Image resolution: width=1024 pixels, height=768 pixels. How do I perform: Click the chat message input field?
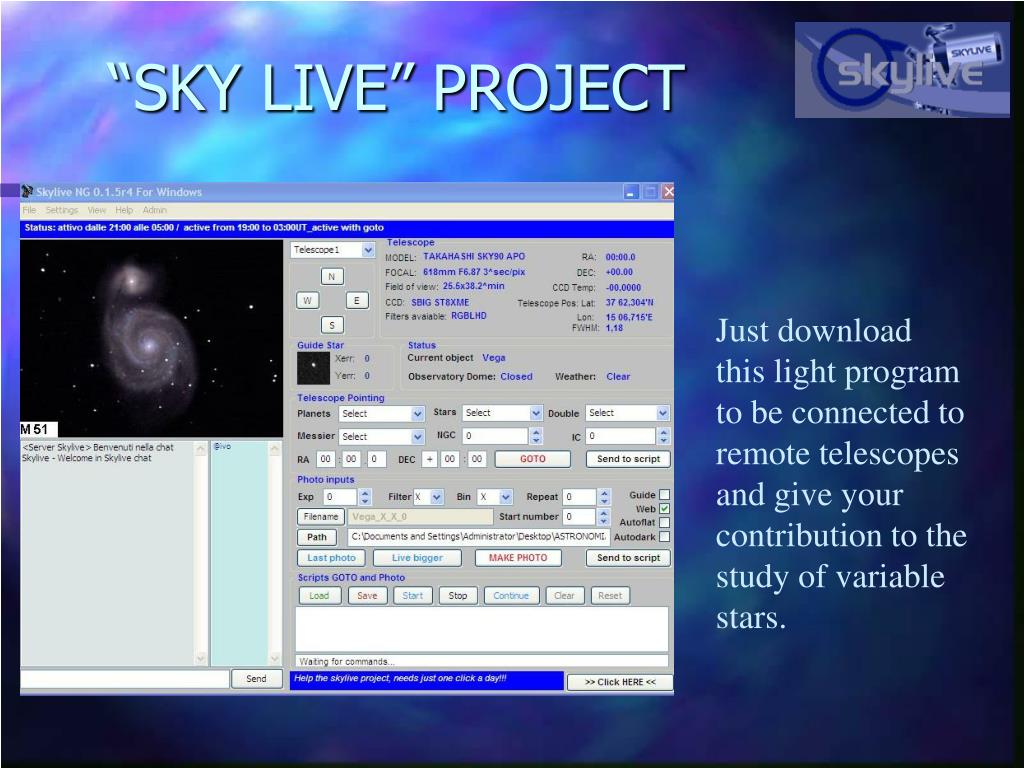coord(125,679)
